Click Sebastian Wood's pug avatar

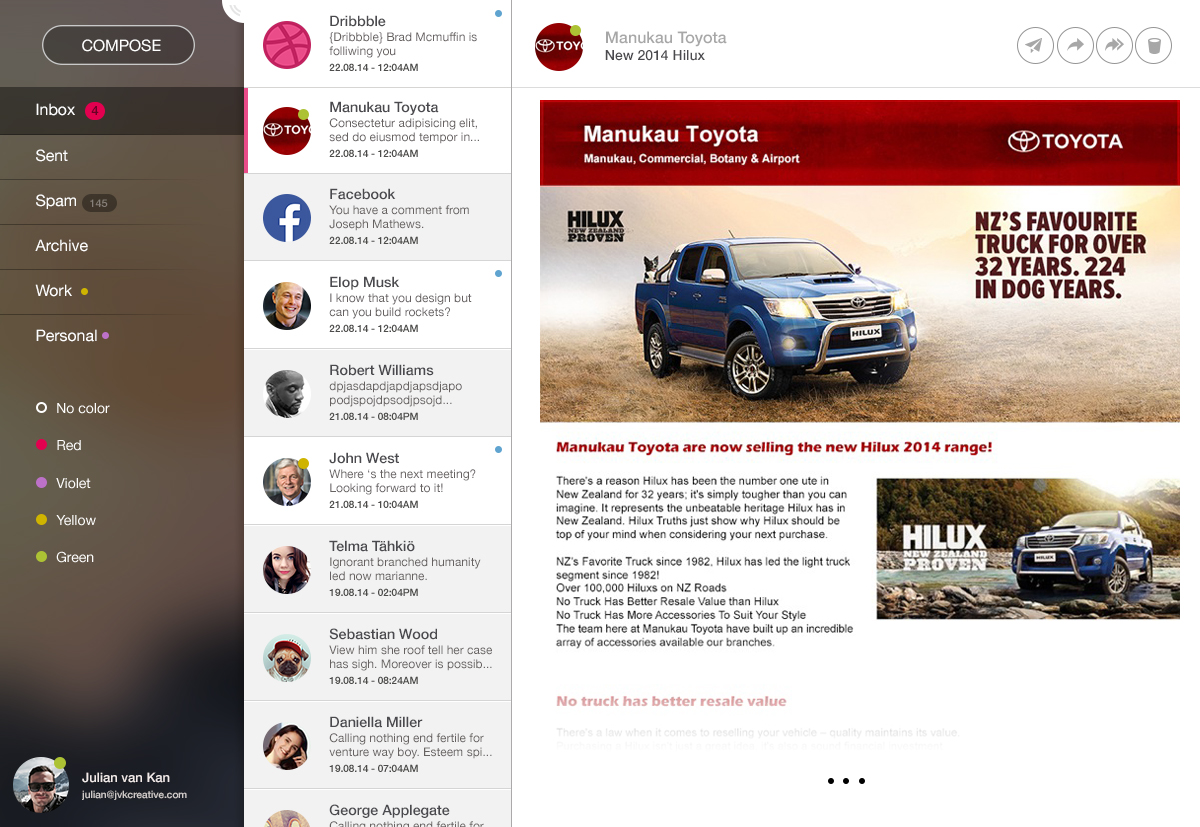[287, 658]
